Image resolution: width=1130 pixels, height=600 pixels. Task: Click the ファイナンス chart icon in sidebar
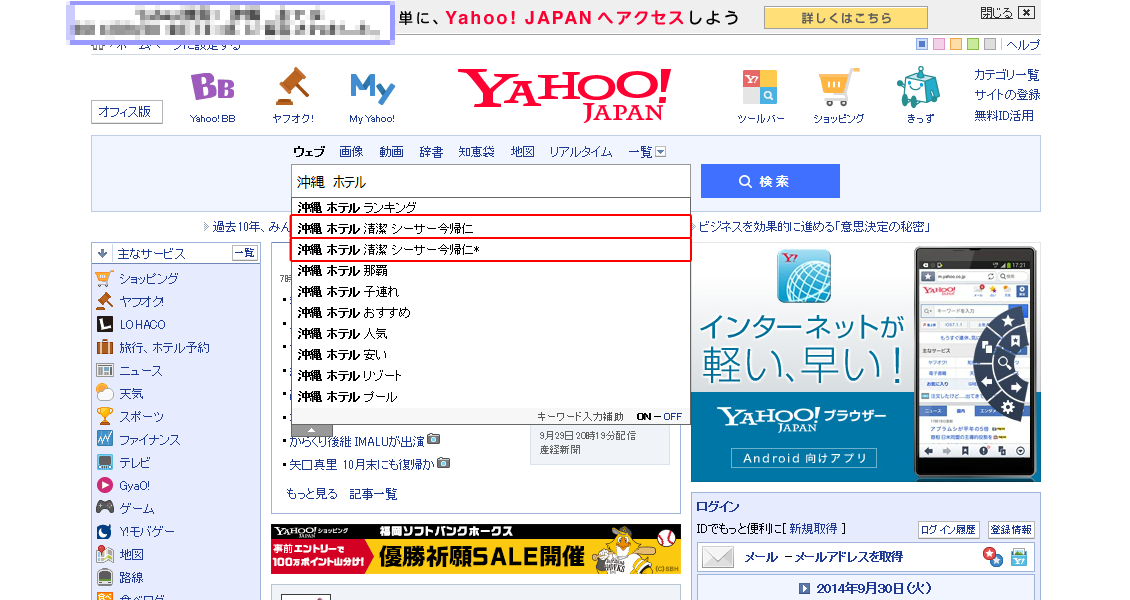pyautogui.click(x=104, y=439)
